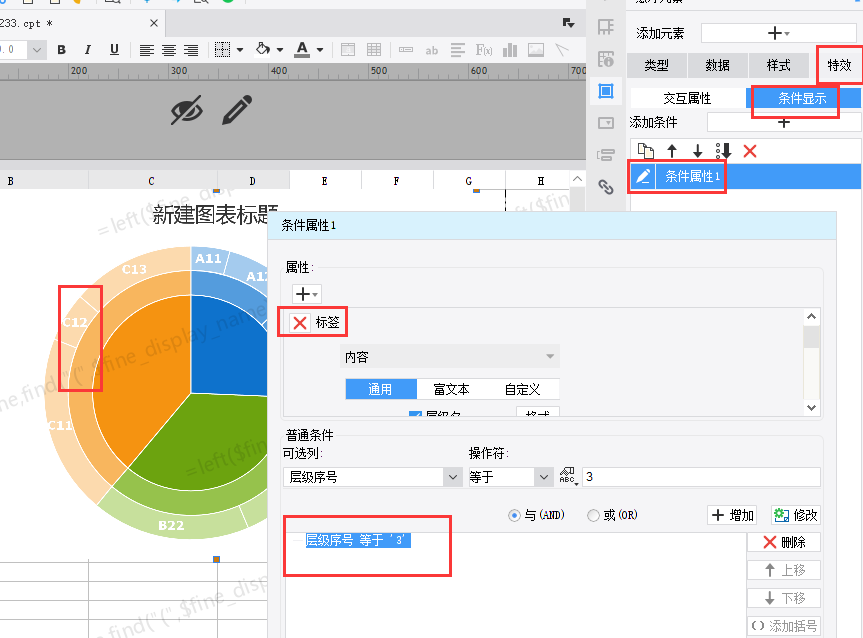Open the 属性 add-property plus dropdown
This screenshot has width=863, height=638.
coord(307,294)
